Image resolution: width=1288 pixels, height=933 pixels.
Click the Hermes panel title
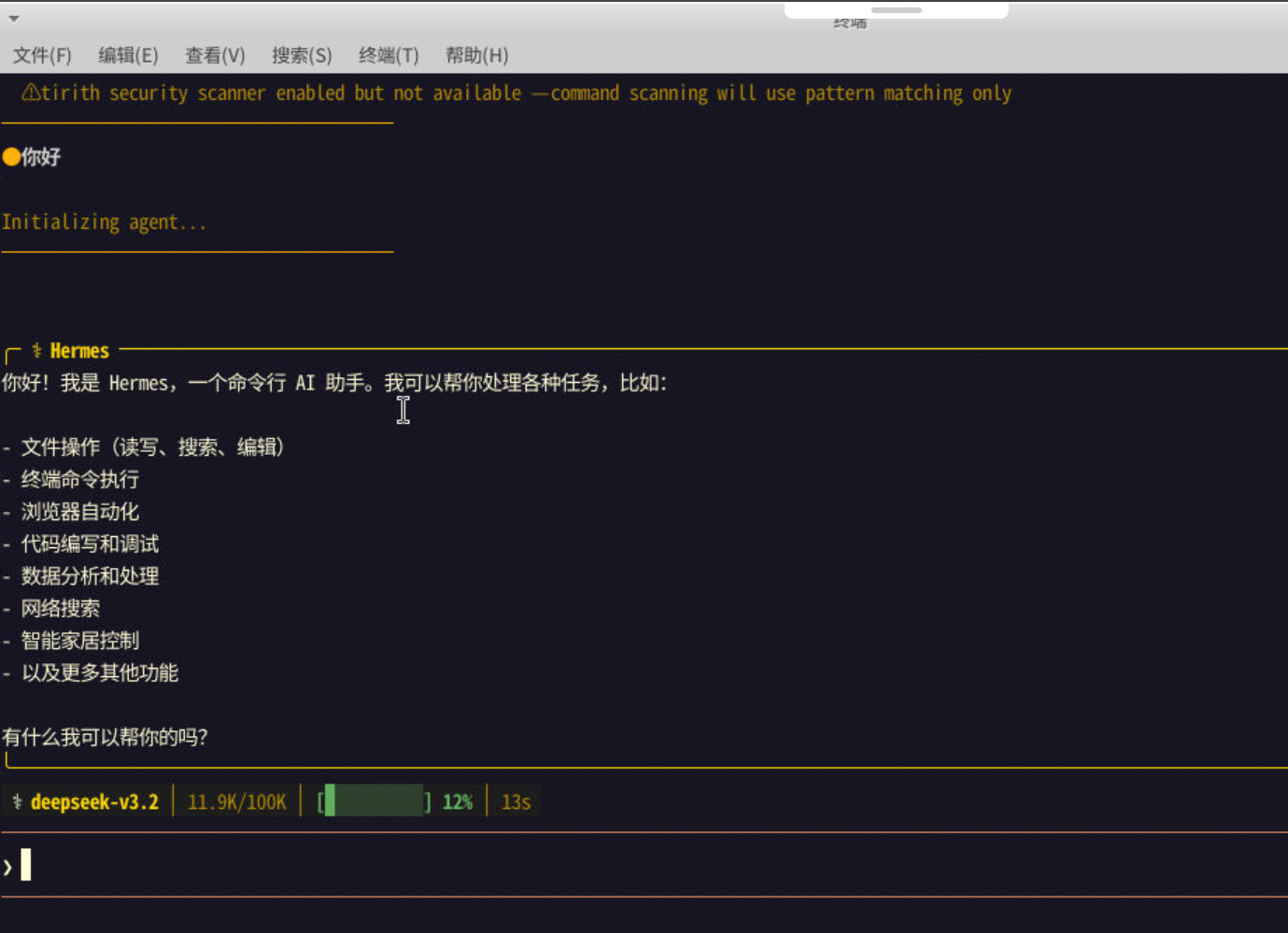pyautogui.click(x=79, y=350)
